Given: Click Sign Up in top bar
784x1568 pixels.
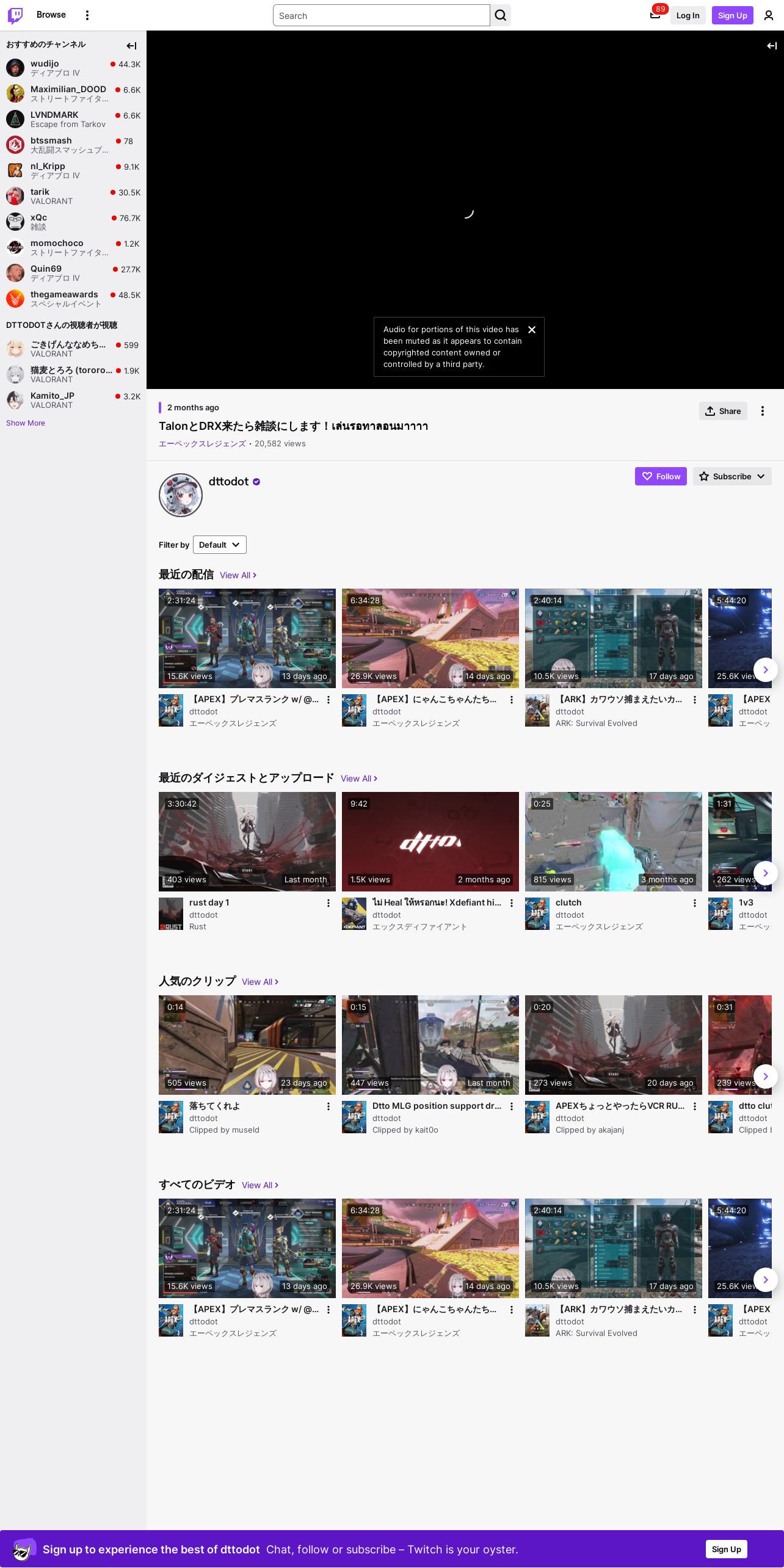Looking at the screenshot, I should (x=732, y=15).
